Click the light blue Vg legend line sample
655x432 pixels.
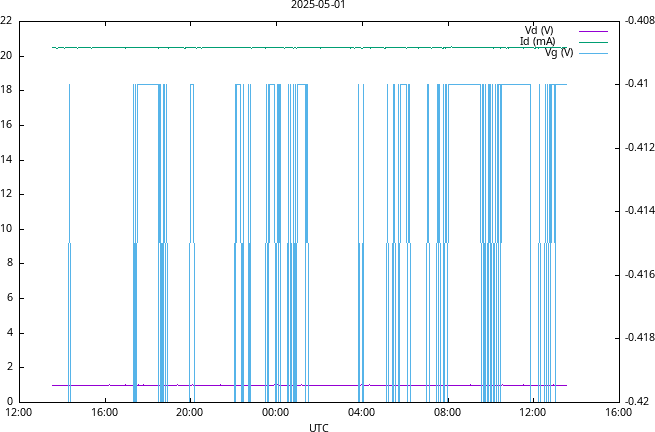[593, 53]
